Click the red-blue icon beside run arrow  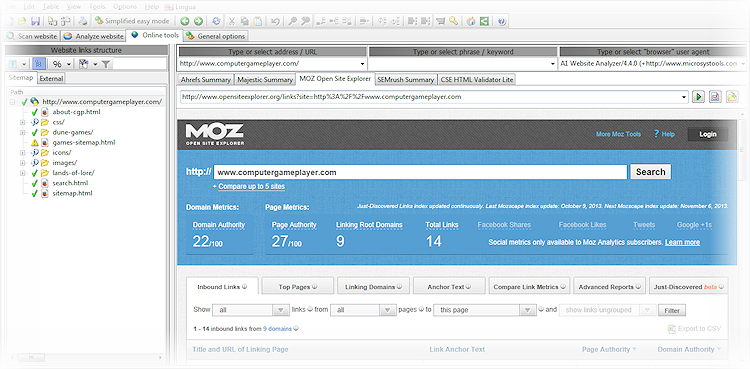(715, 97)
